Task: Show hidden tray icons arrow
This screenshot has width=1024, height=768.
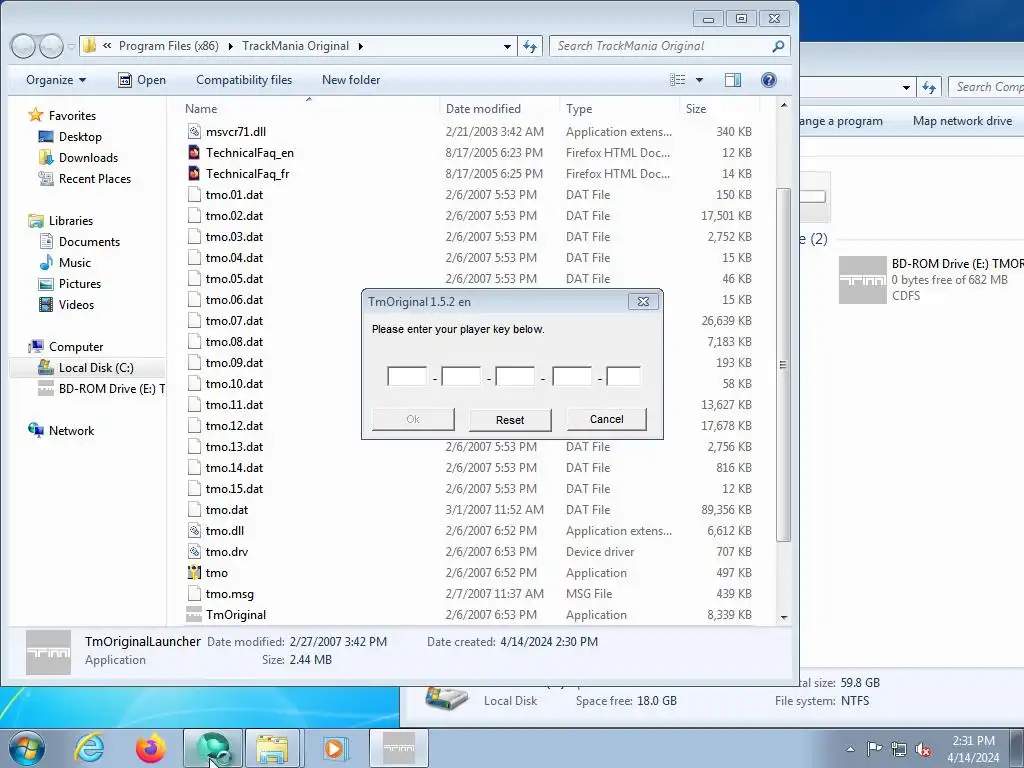Action: pyautogui.click(x=850, y=749)
